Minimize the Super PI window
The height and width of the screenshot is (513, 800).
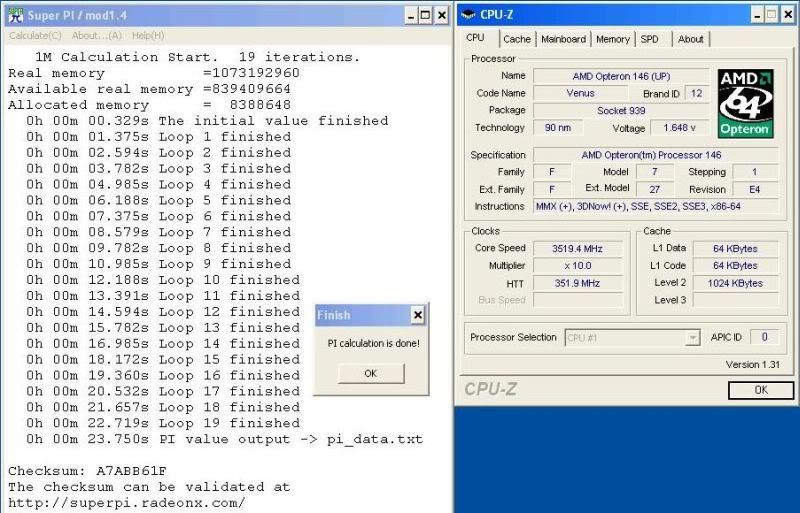(411, 16)
